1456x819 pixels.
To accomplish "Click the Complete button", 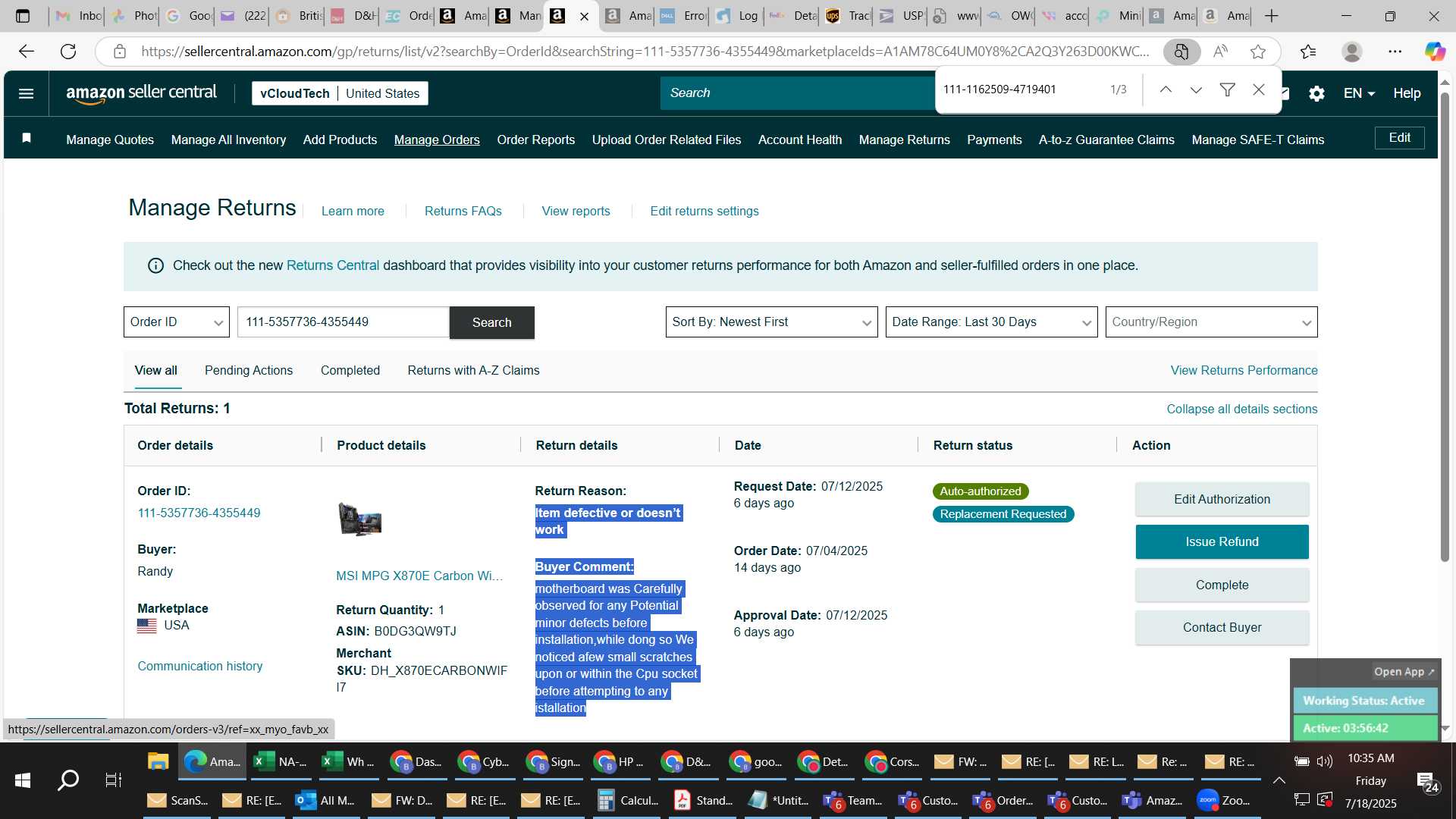I will tap(1222, 585).
